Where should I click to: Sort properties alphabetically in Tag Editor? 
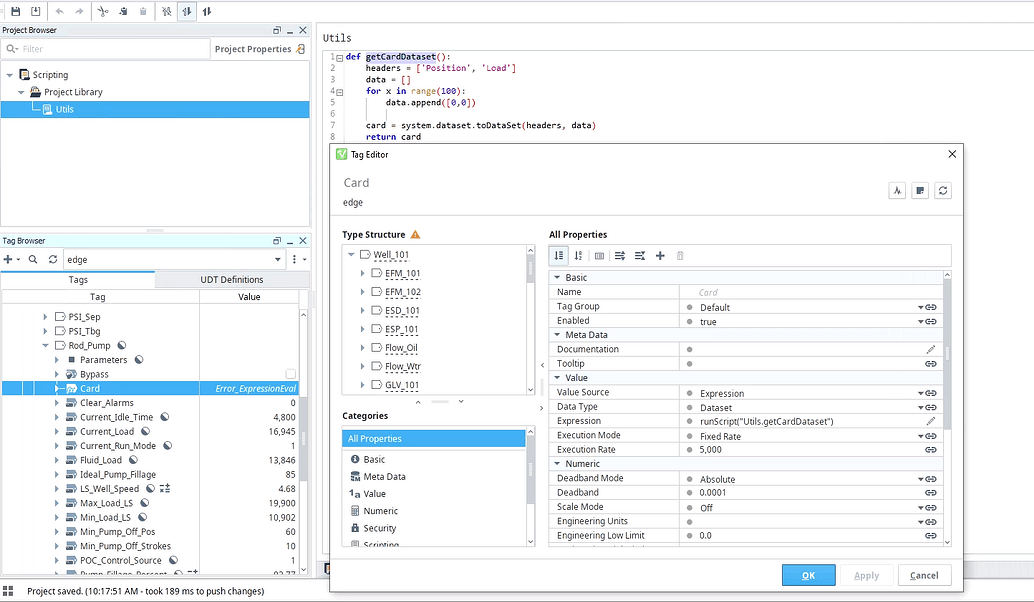coord(578,256)
